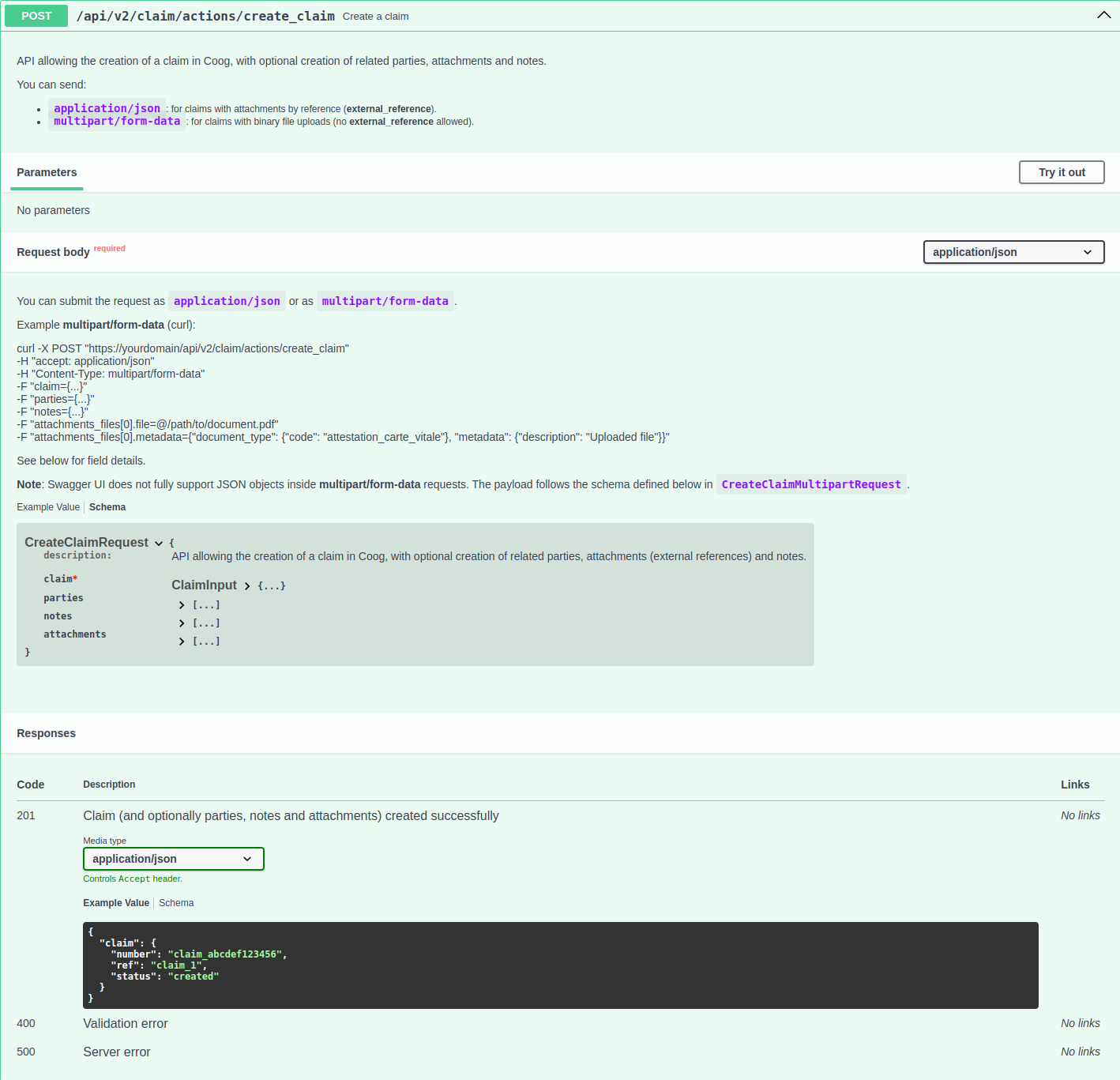Screen dimensions: 1120x1080
Task: Select the request body Schema tab
Action: 107,507
